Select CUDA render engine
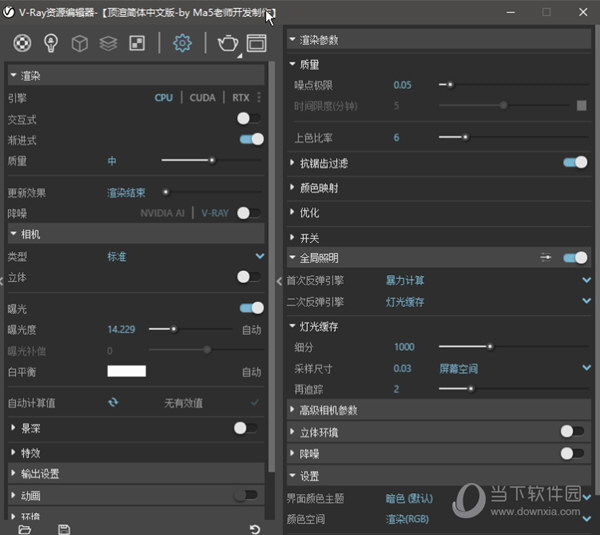Image resolution: width=600 pixels, height=535 pixels. pyautogui.click(x=202, y=98)
